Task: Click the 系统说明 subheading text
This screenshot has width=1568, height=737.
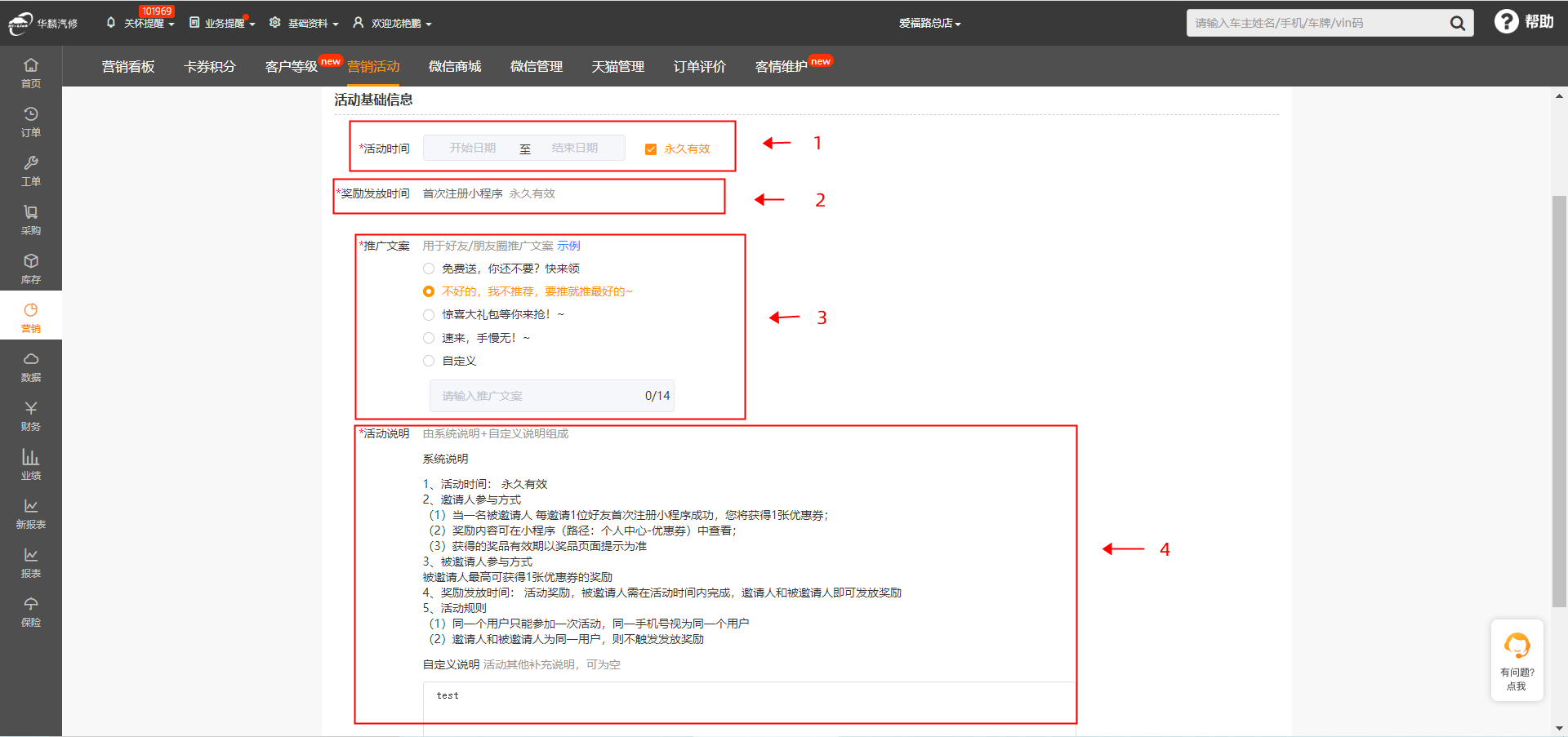Action: pyautogui.click(x=445, y=459)
